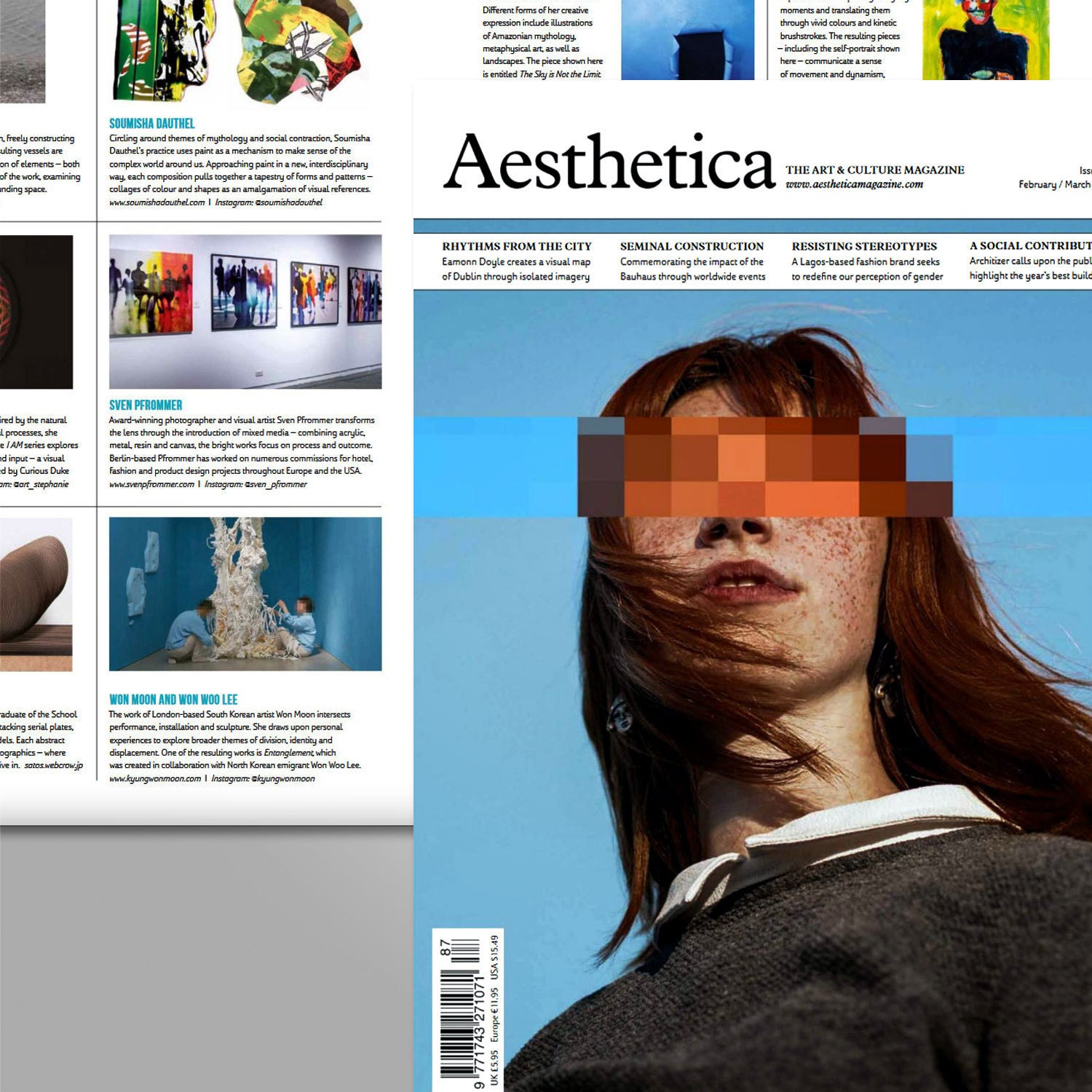Image resolution: width=1092 pixels, height=1092 pixels.
Task: Open the satos.webcrow.jp link
Action: [54, 766]
